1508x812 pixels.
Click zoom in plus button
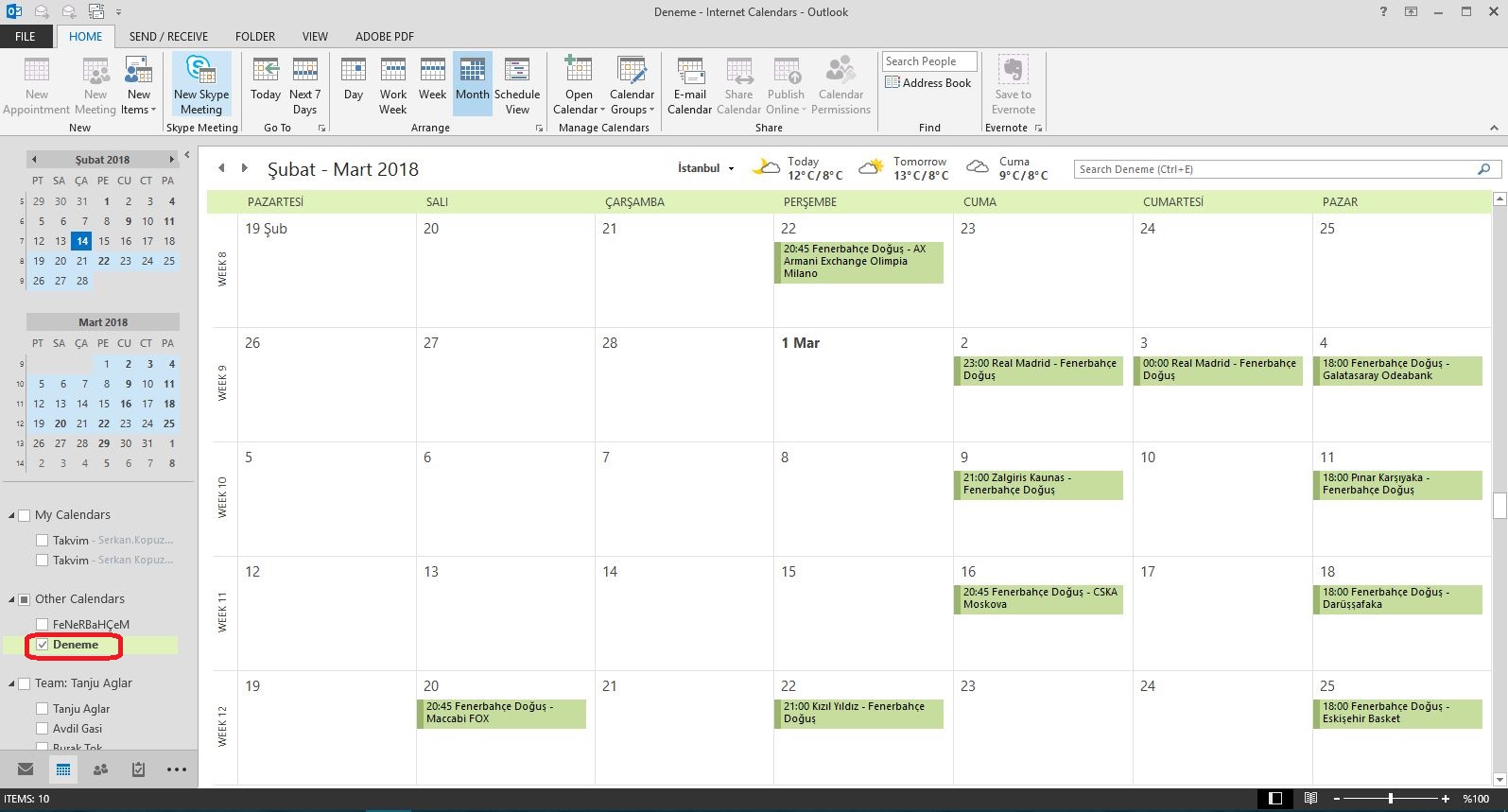pos(1446,799)
